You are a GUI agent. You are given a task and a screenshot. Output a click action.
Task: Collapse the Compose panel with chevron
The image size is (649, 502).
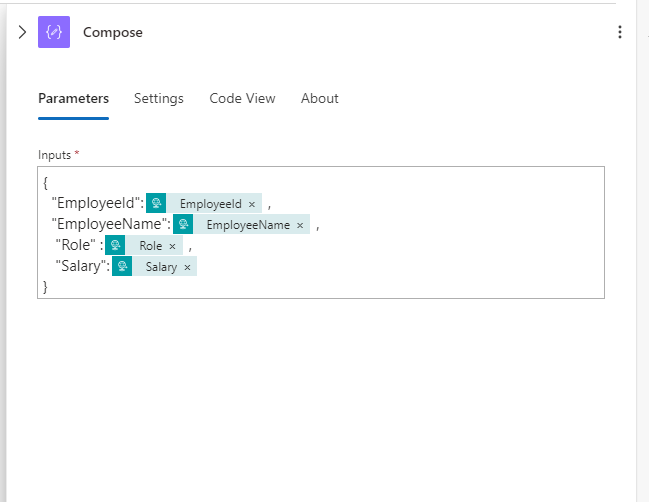click(x=22, y=32)
